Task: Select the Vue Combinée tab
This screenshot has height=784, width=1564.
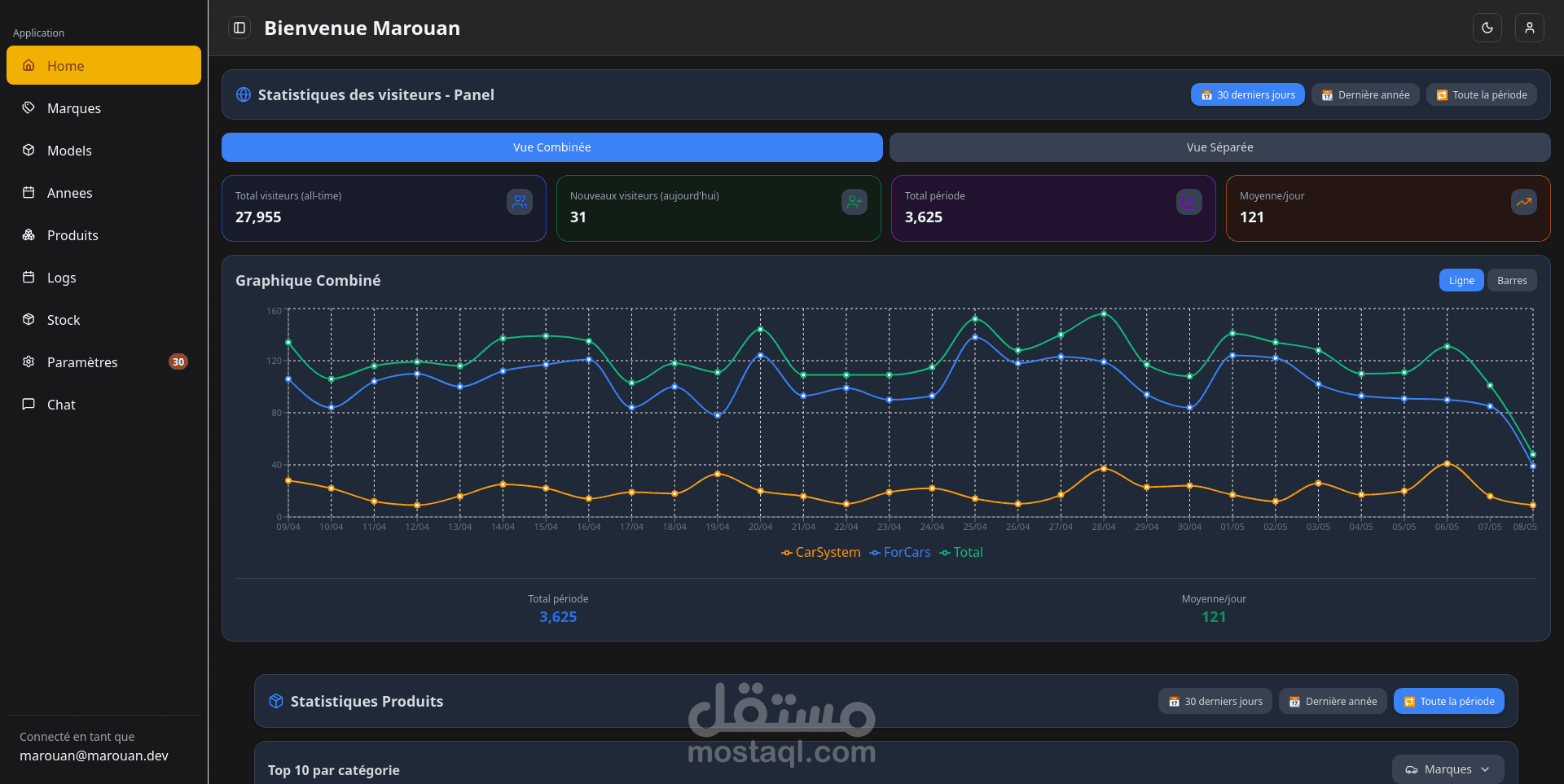Action: (552, 147)
